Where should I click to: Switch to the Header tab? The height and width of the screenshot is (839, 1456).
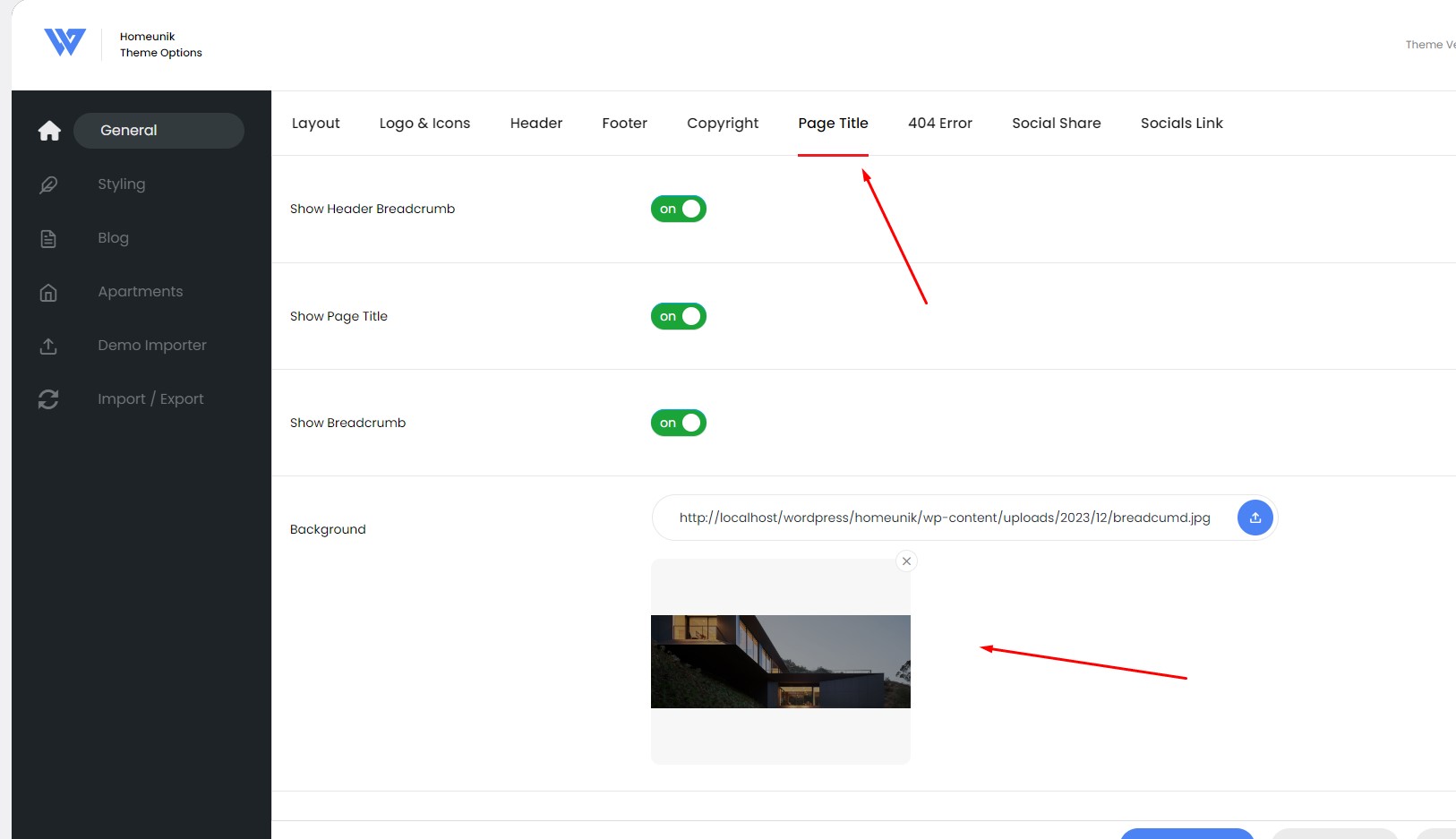click(536, 124)
